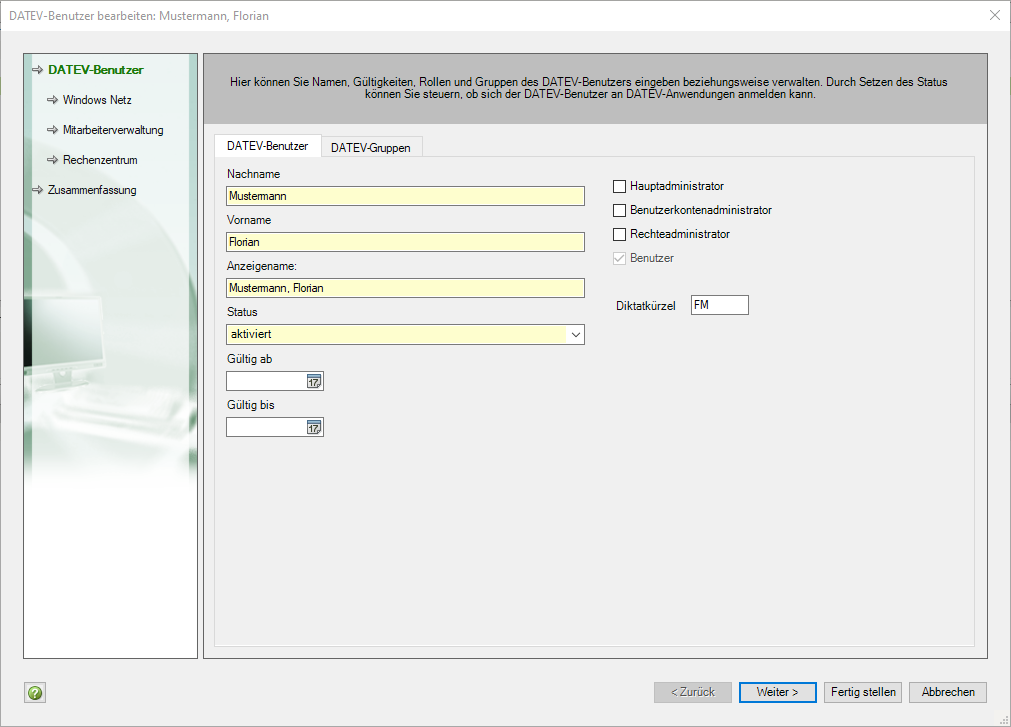Tick the Benutzerkontenadministrator checkbox
This screenshot has height=727, width=1011.
(619, 210)
